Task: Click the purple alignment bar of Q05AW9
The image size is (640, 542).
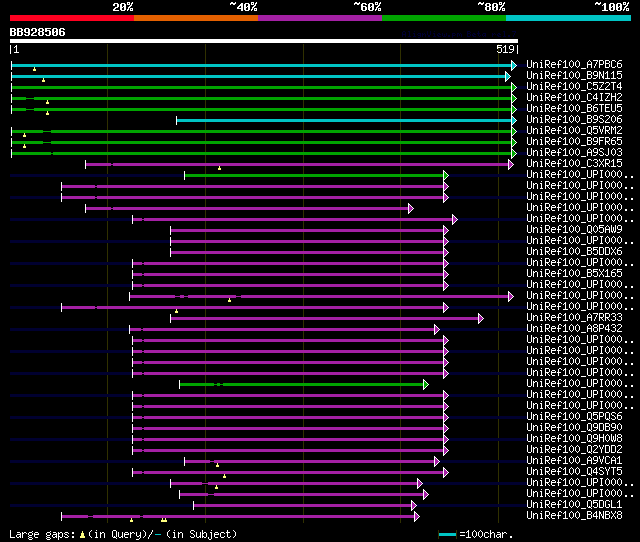Action: point(307,231)
